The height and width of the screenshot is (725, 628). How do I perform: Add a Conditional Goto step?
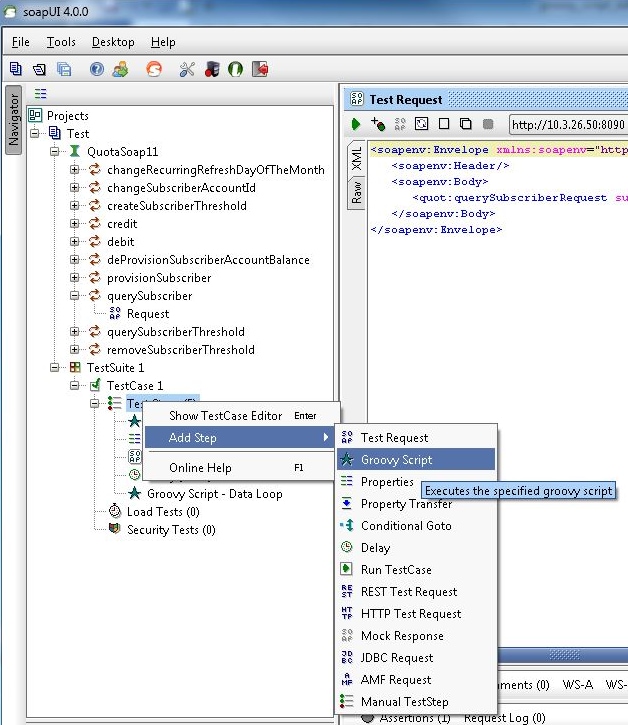(x=416, y=526)
